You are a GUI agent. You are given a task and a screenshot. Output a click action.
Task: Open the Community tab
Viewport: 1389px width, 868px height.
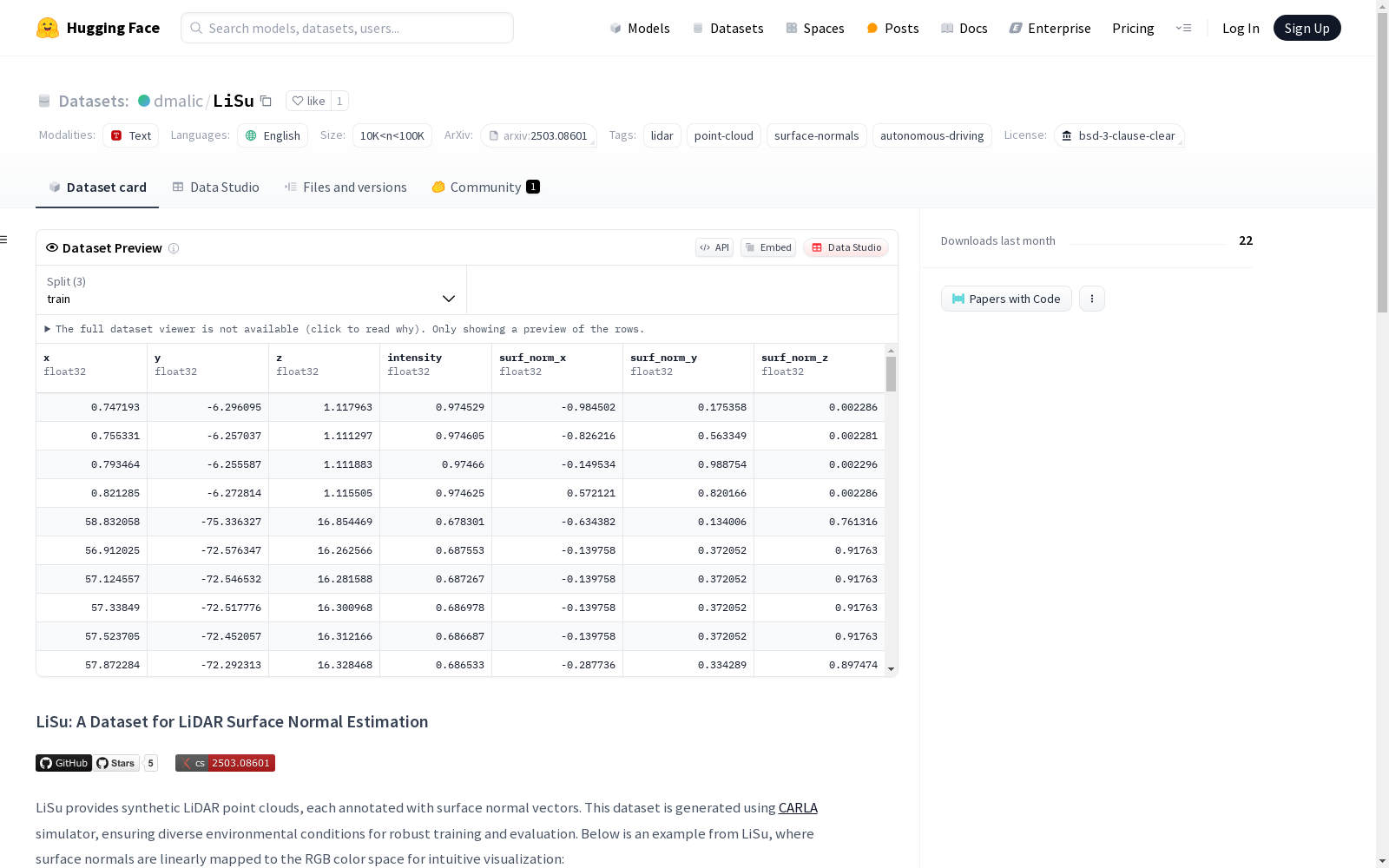coord(485,187)
